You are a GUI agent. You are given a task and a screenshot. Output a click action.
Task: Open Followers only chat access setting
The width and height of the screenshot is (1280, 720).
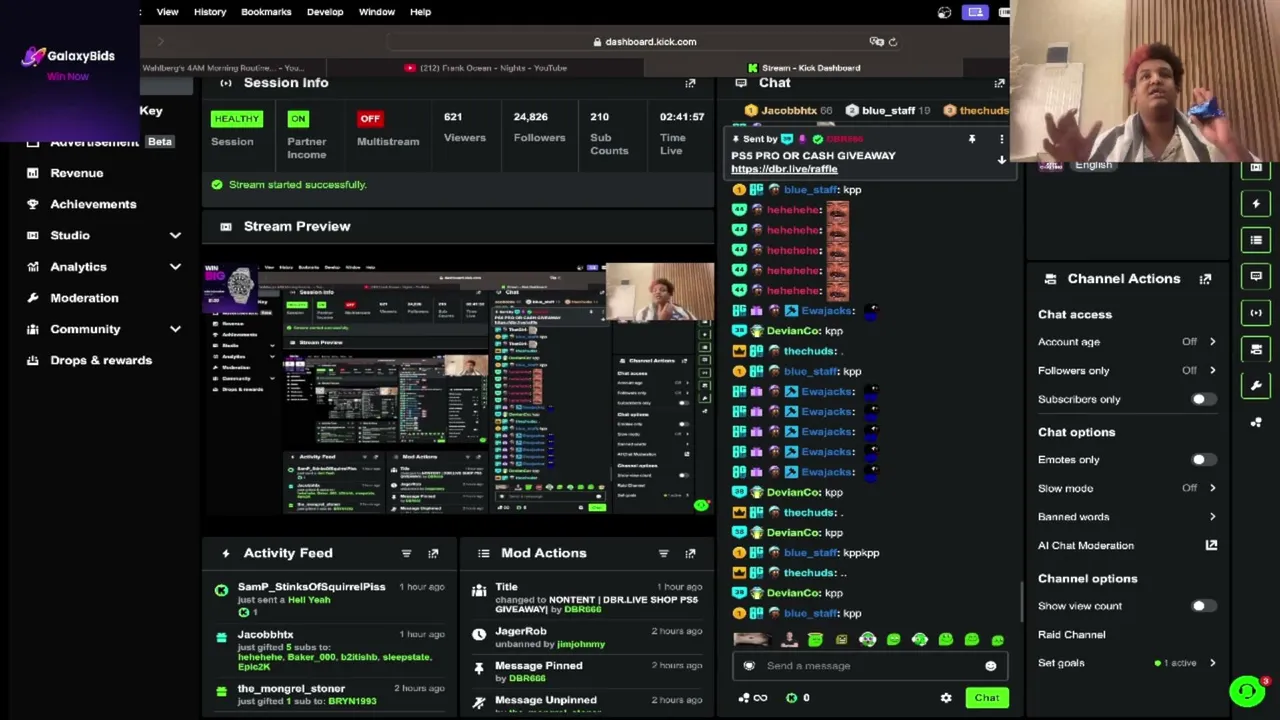(x=1127, y=370)
